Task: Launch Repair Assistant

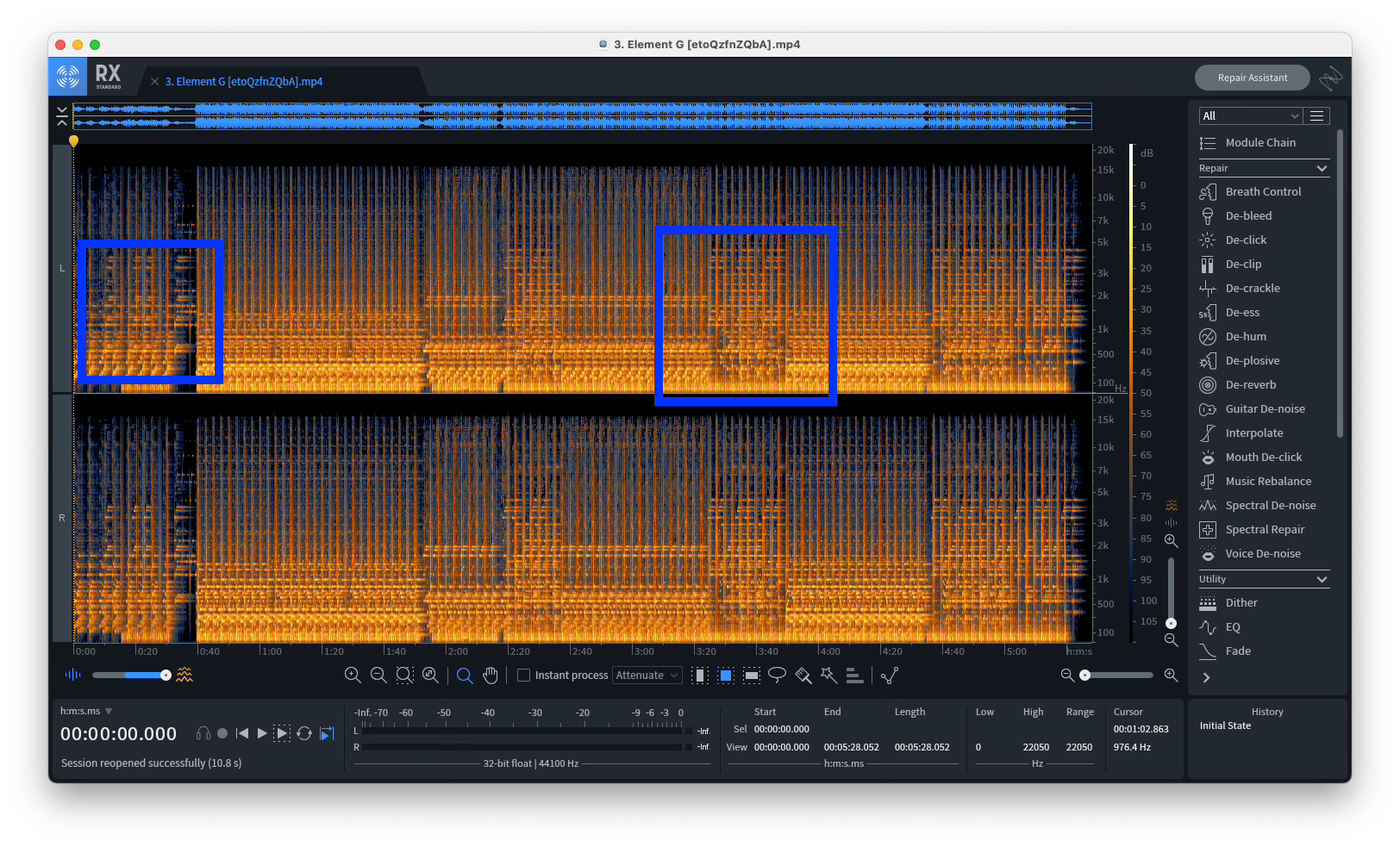Action: (x=1252, y=78)
